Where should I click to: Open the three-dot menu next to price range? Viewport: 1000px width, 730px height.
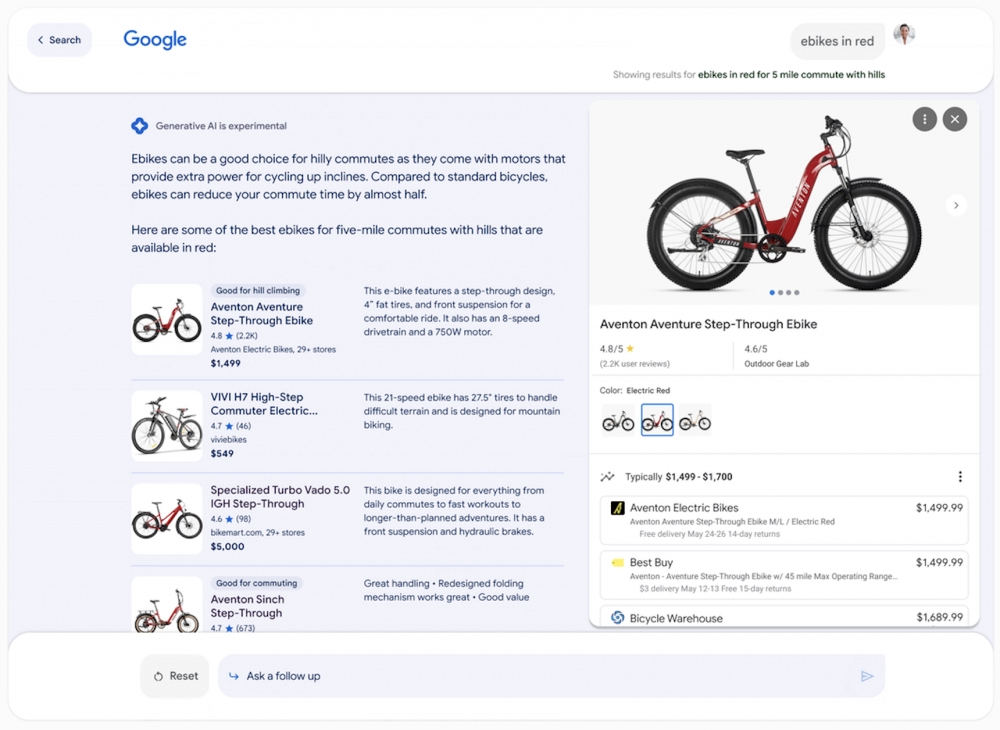pyautogui.click(x=959, y=476)
